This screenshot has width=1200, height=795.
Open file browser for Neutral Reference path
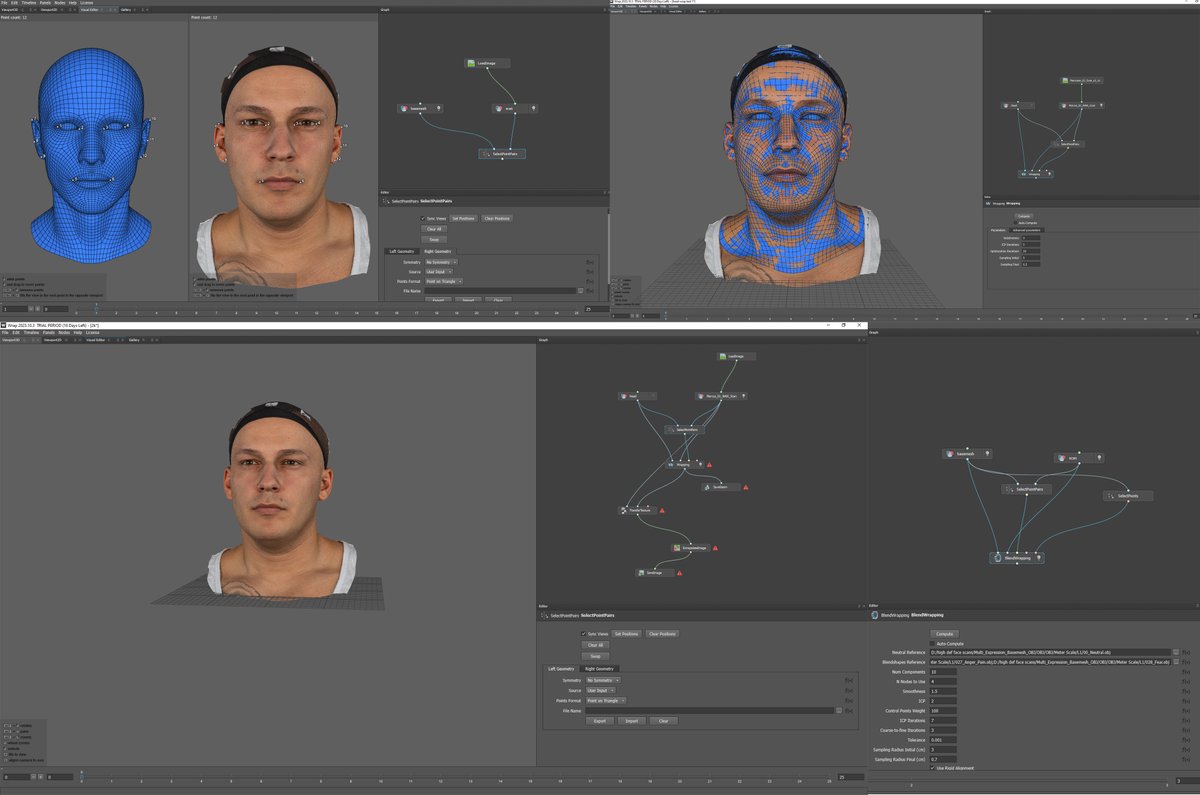[1176, 652]
